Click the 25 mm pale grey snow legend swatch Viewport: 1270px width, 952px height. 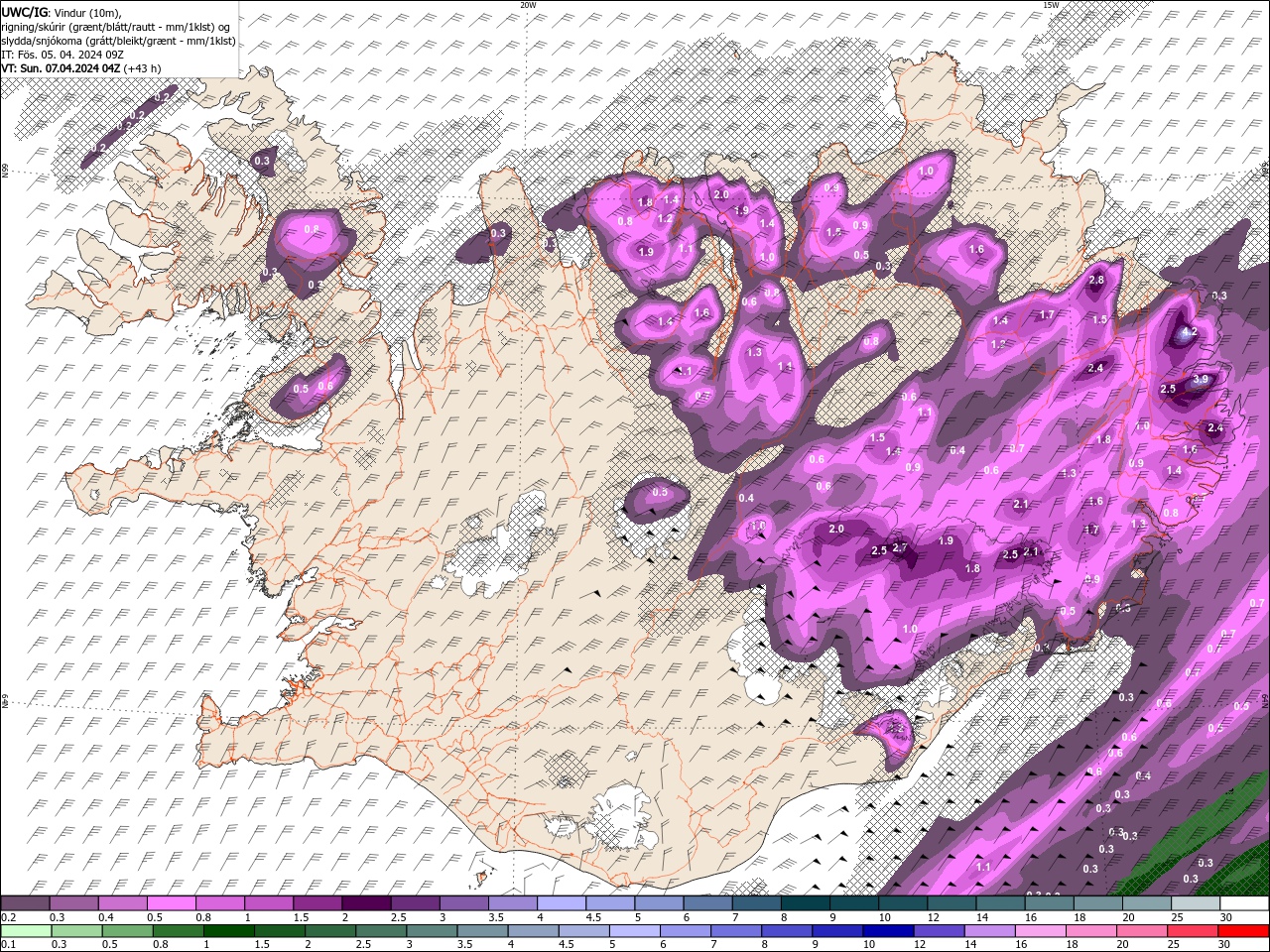pos(1196,903)
